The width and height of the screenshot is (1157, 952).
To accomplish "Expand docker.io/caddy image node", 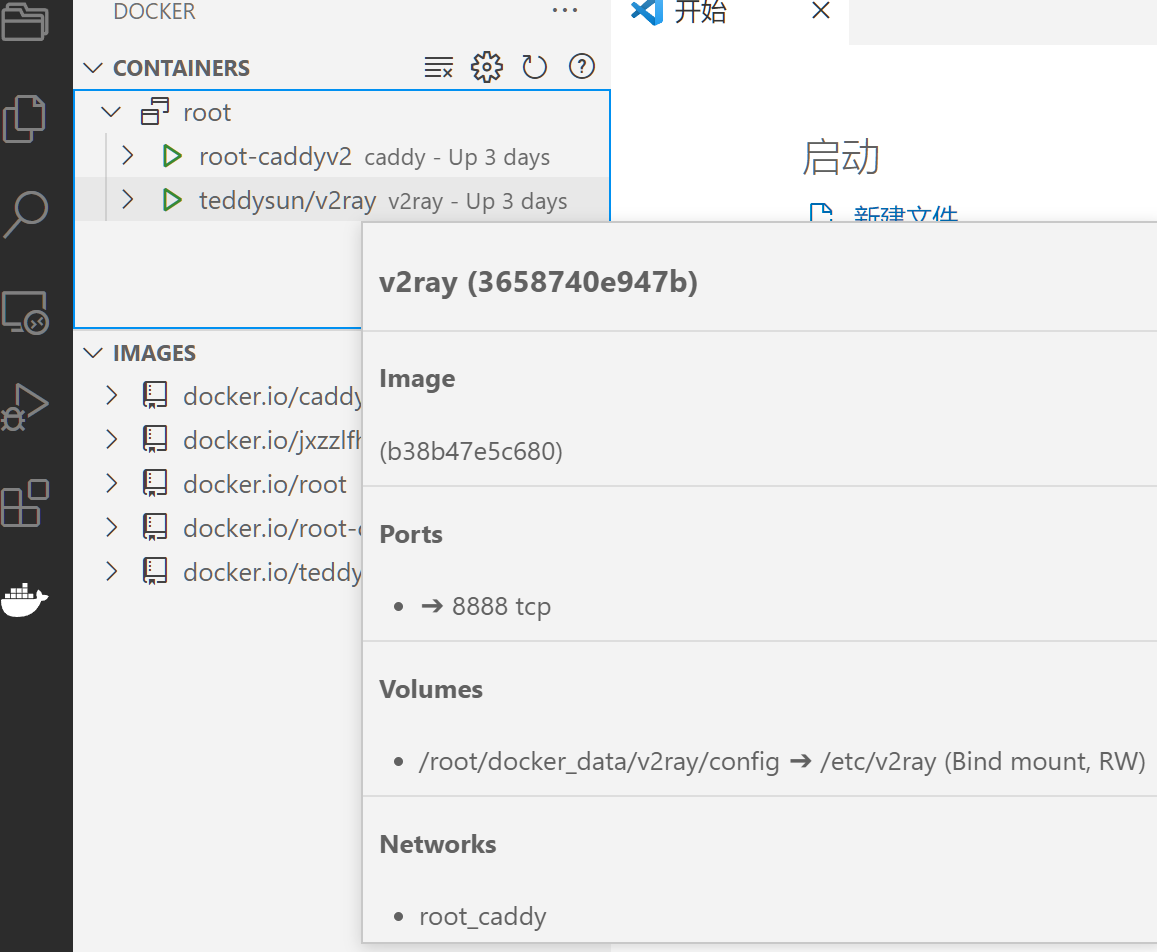I will point(111,396).
